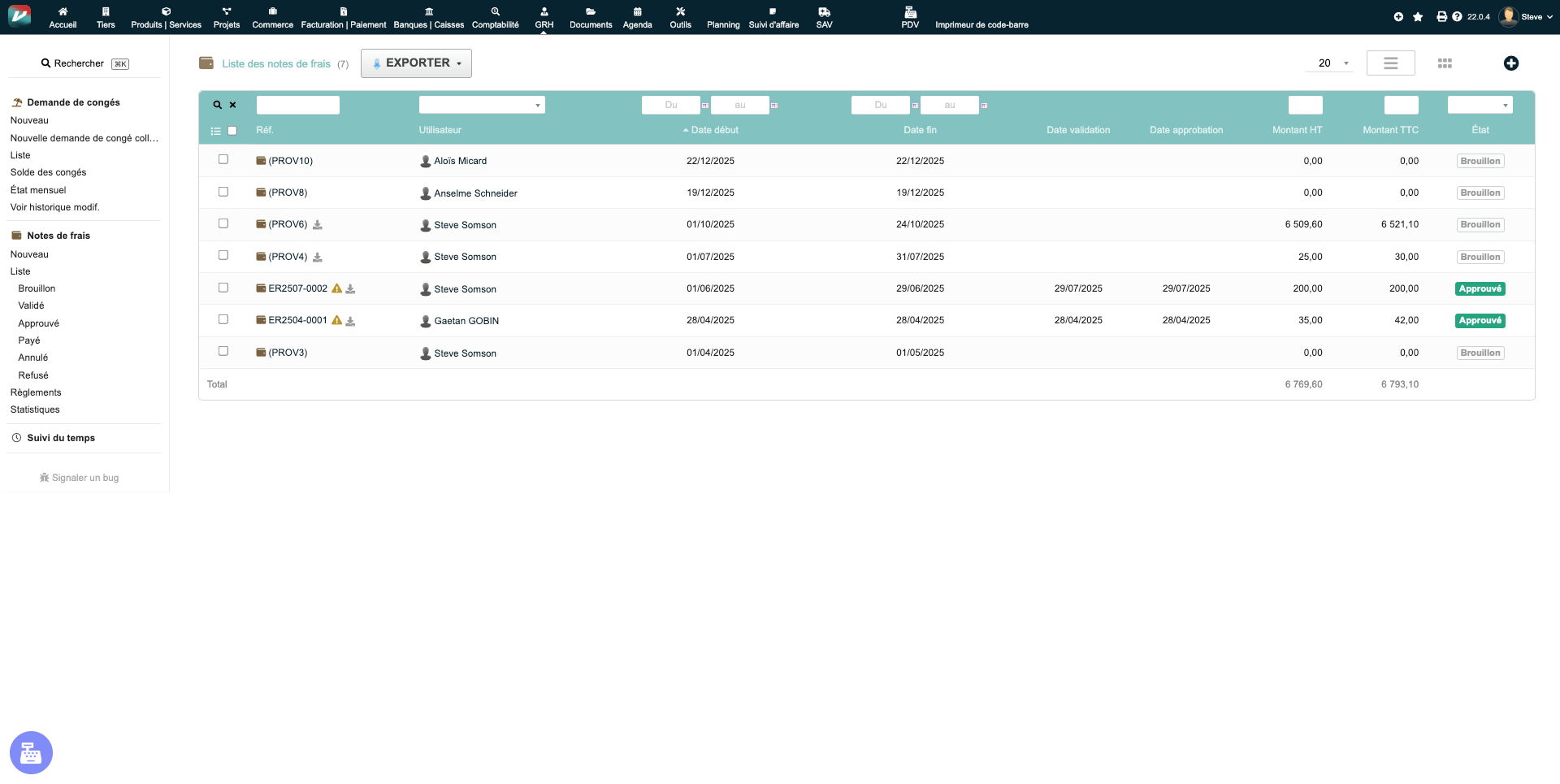
Task: Click the add new expense report plus icon
Action: [1510, 63]
